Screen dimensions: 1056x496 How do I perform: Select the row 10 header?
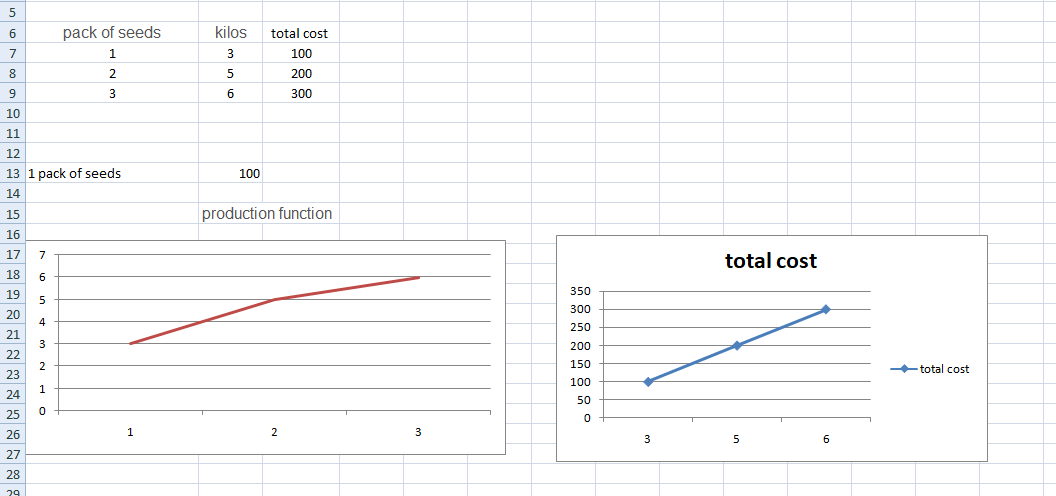point(12,113)
